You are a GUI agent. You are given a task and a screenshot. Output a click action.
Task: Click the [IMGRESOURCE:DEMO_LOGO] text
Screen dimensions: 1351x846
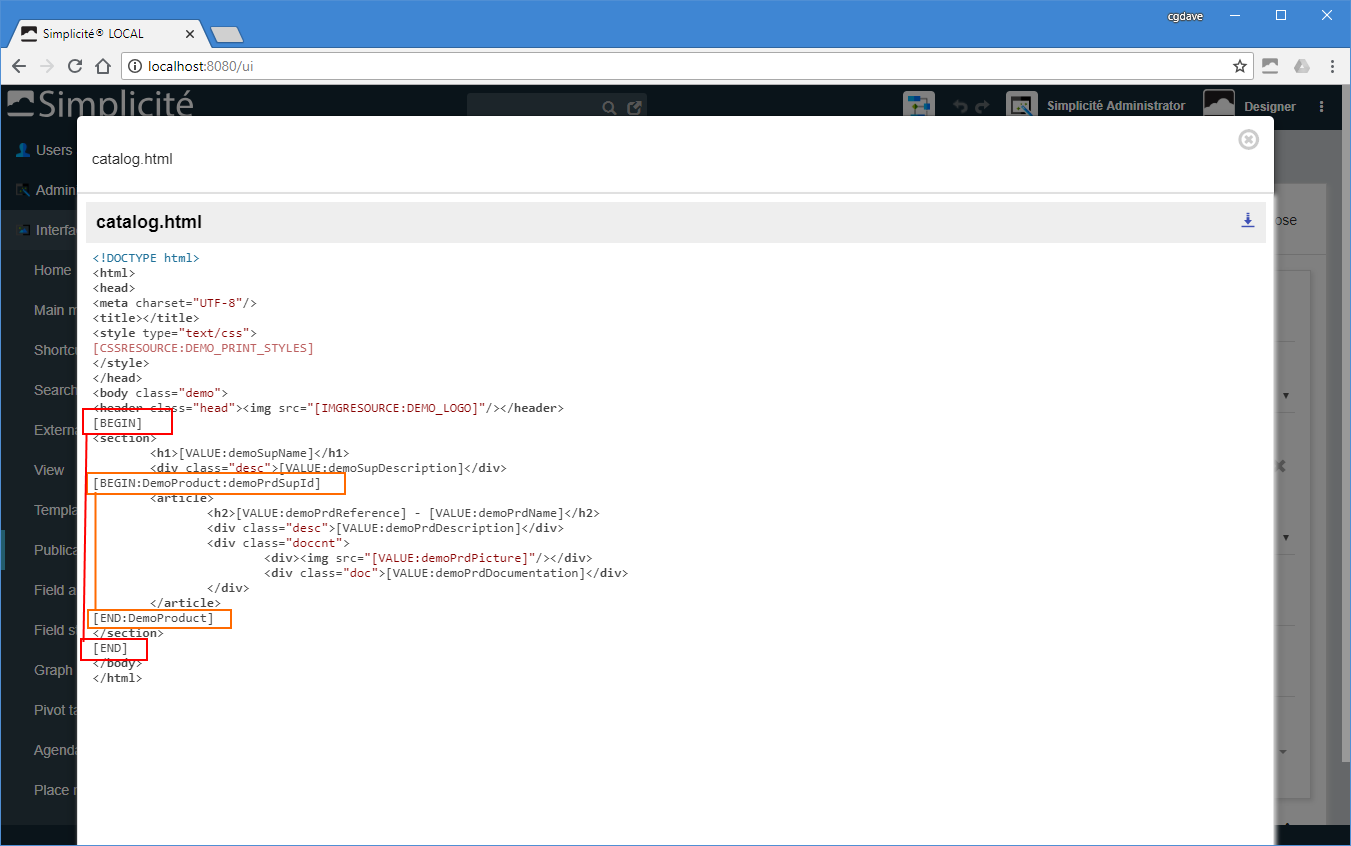tap(396, 408)
